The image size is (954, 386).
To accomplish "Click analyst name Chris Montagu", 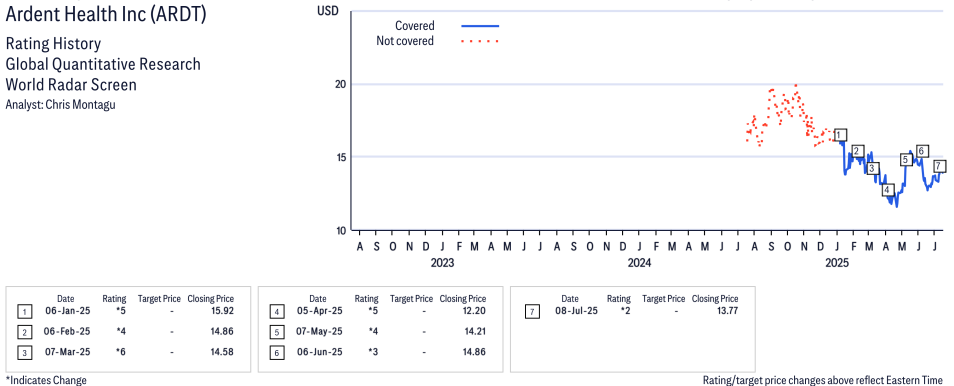I will [81, 105].
